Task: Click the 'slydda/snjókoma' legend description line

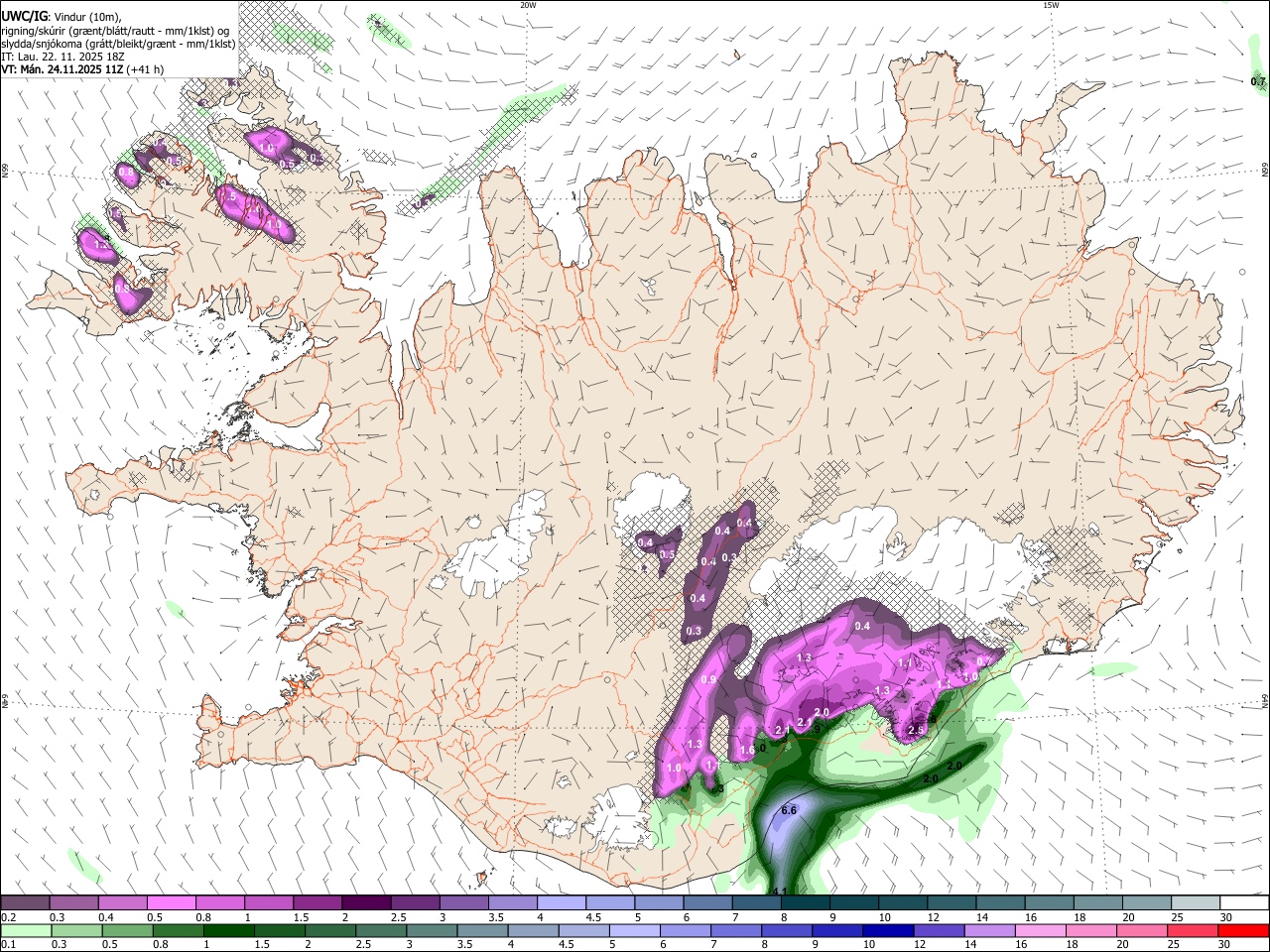Action: coord(118,44)
